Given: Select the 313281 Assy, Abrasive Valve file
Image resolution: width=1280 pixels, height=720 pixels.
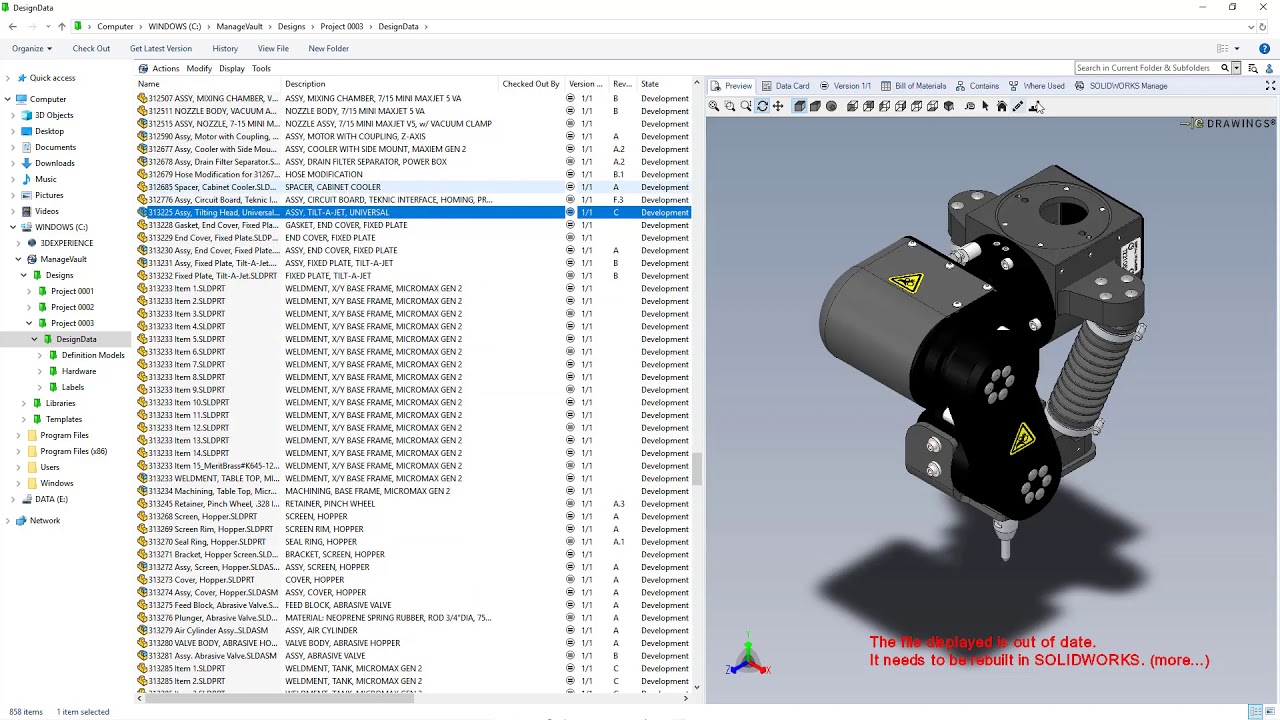Looking at the screenshot, I should point(212,656).
